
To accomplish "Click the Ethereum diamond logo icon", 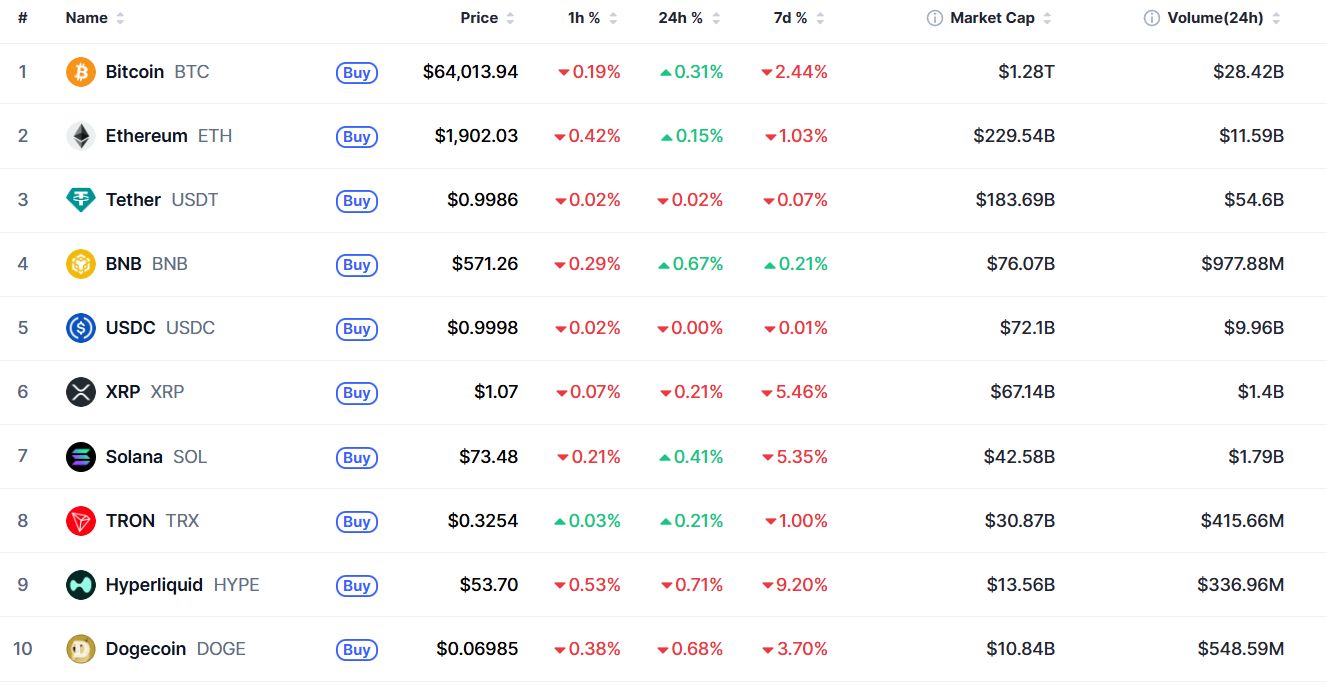I will point(81,136).
